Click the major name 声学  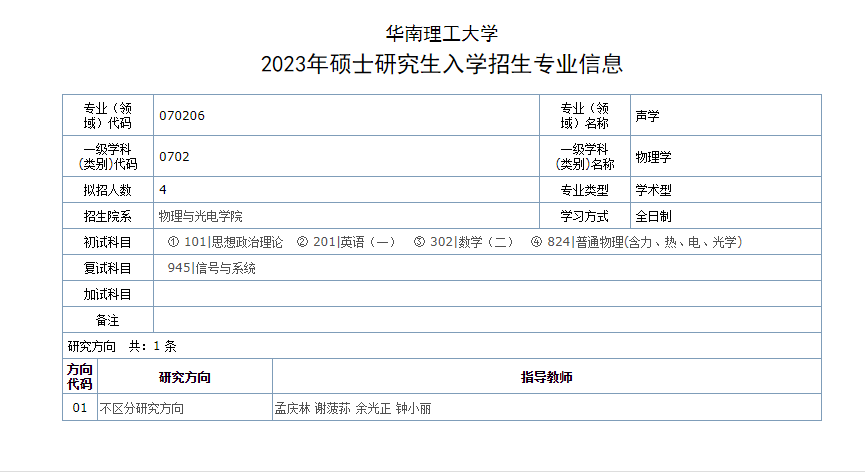tap(647, 116)
